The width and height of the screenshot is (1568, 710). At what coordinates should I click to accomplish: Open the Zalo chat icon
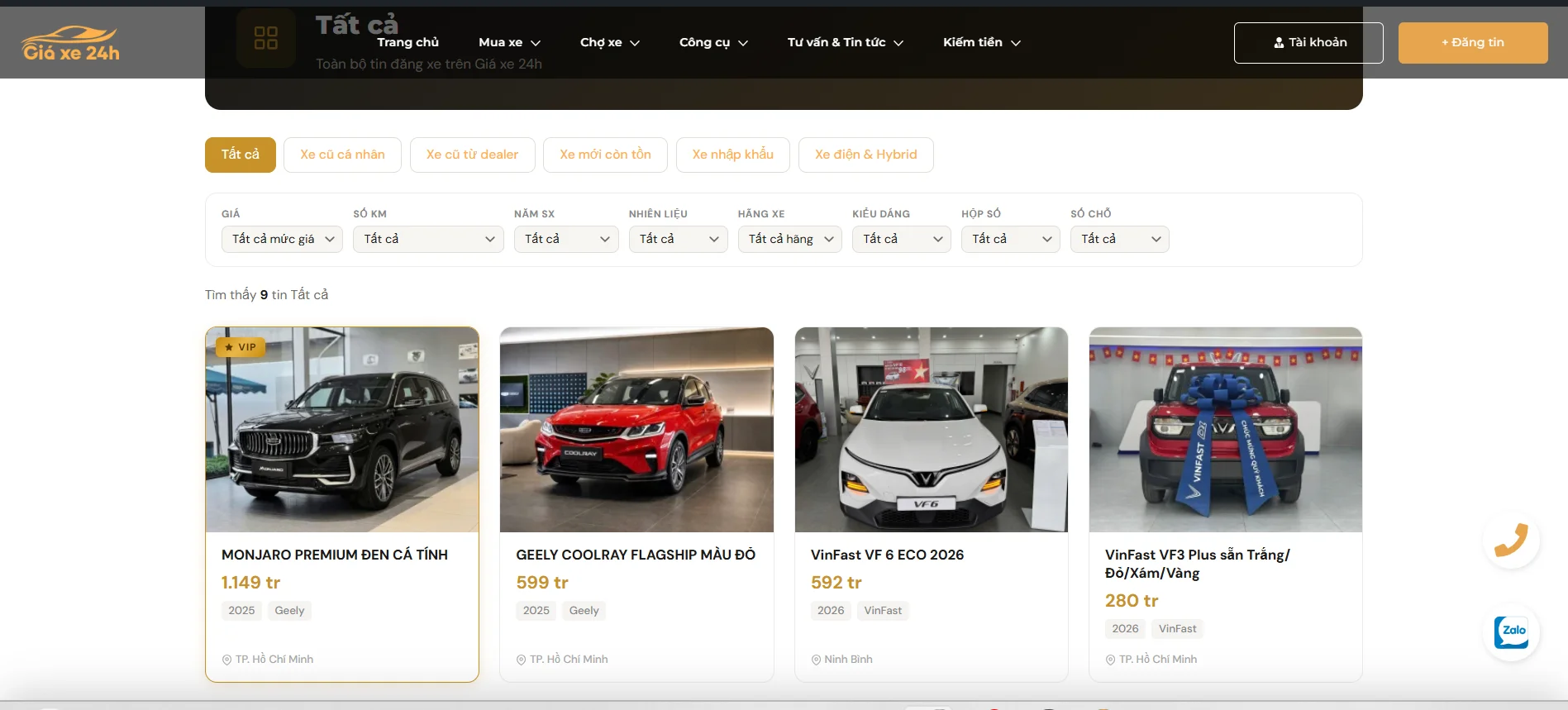1511,632
